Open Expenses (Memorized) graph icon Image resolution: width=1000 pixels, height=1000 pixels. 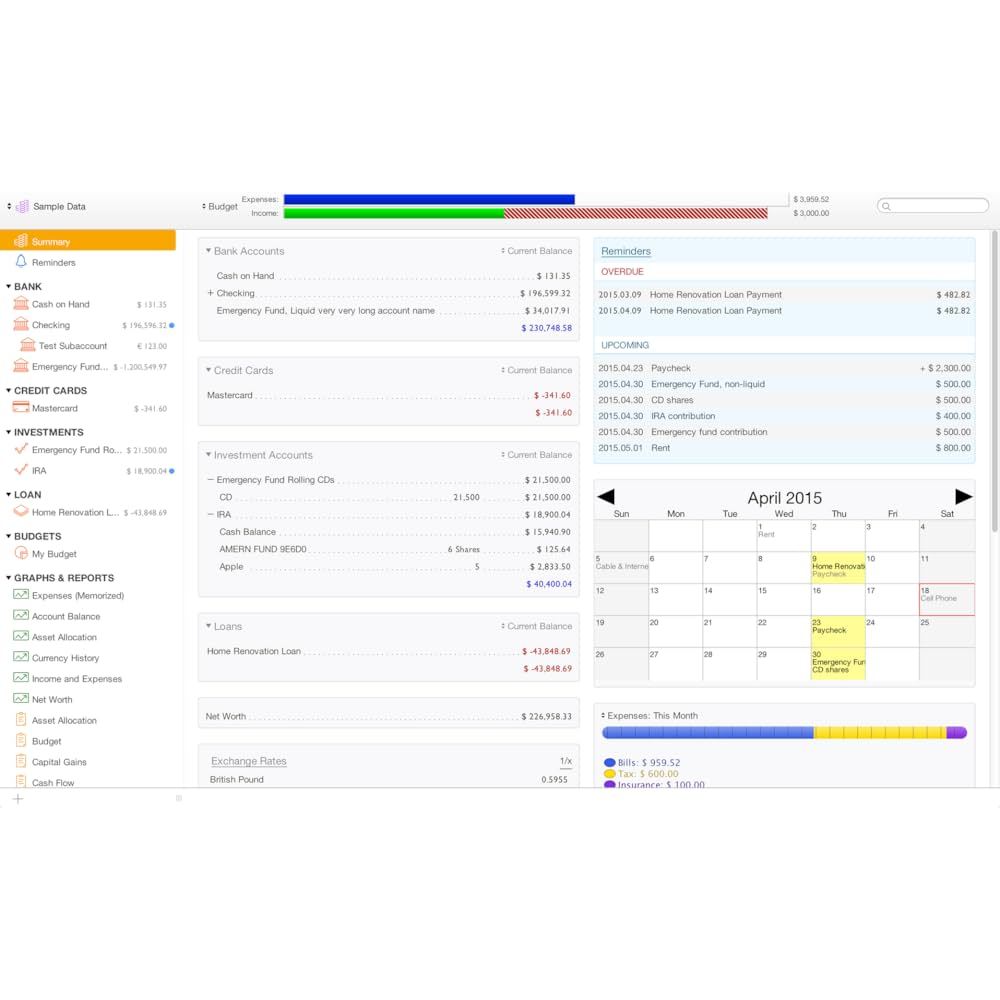click(21, 594)
